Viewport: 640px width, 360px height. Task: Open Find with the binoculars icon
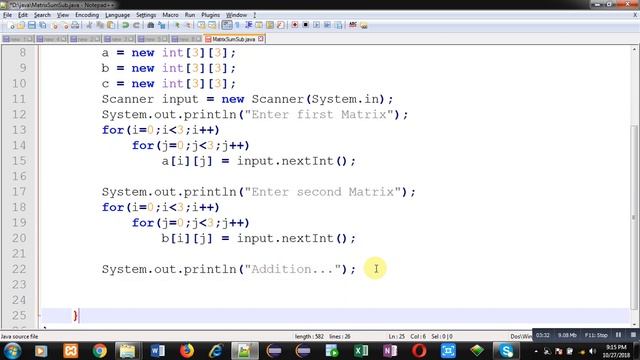coord(151,25)
